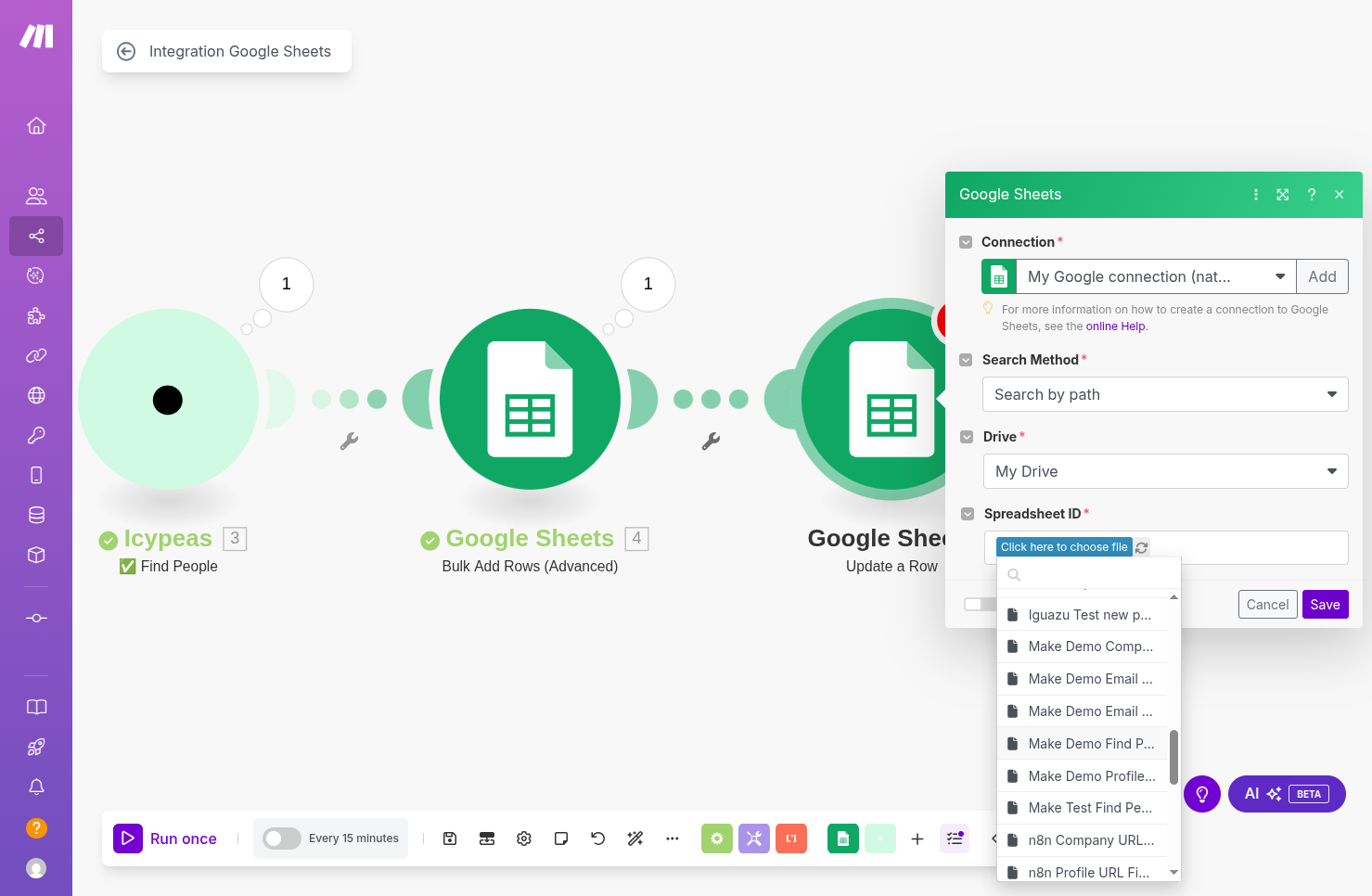Select Make Demo Find P... file
This screenshot has height=896, width=1372.
click(1082, 744)
